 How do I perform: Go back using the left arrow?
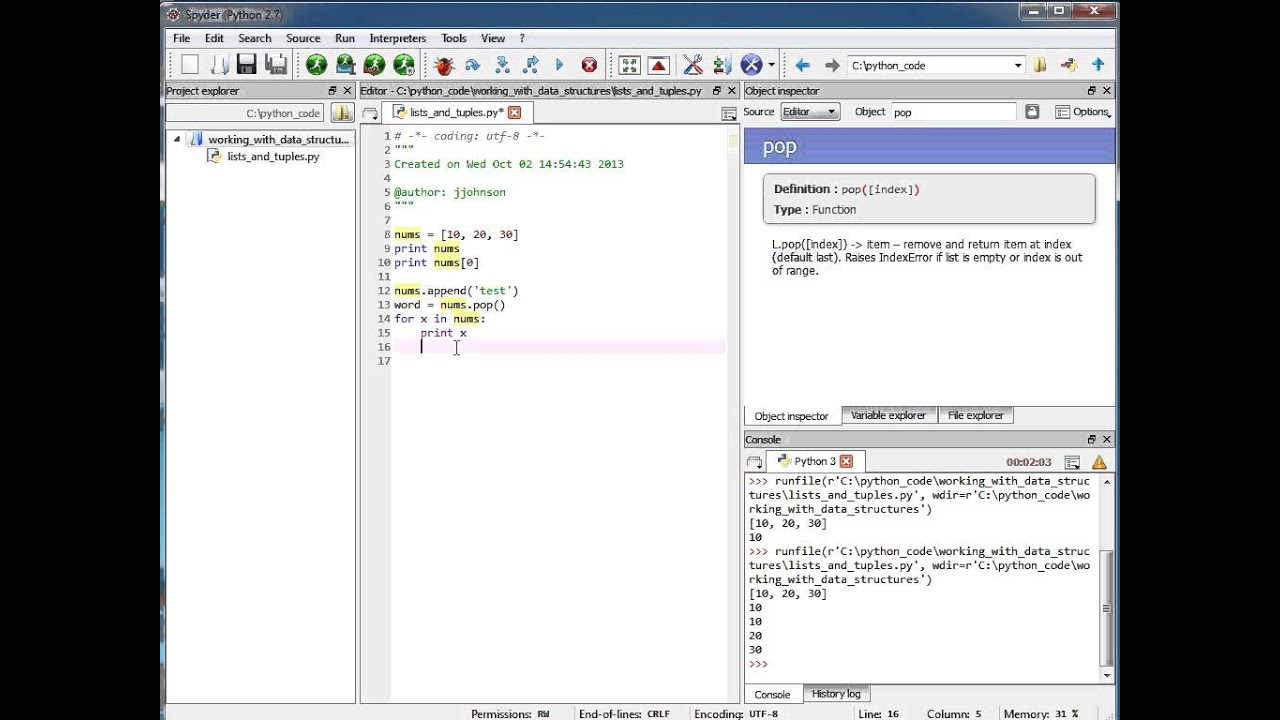[802, 65]
